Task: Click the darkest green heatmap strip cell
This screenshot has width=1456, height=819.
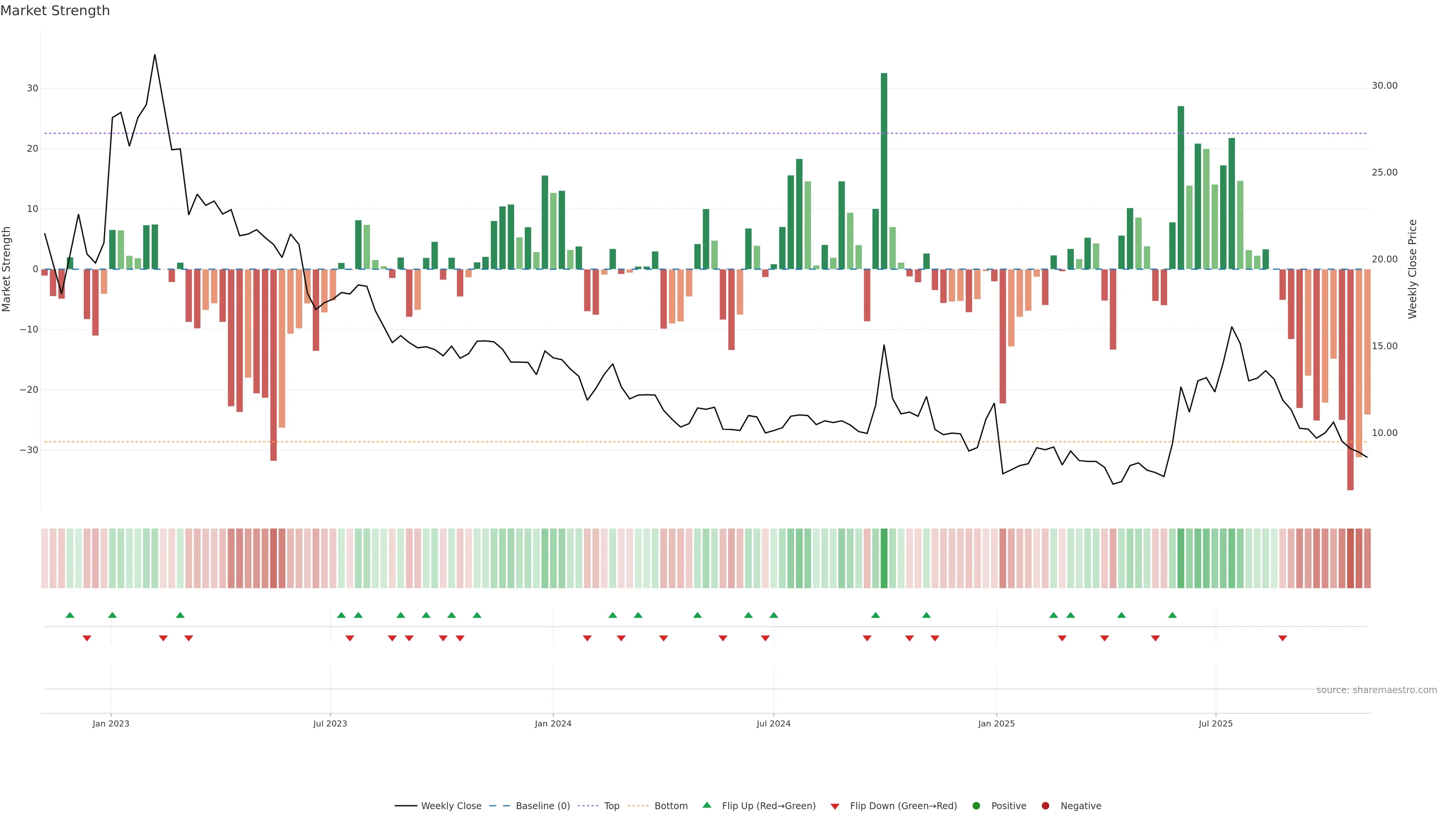Action: click(x=884, y=559)
